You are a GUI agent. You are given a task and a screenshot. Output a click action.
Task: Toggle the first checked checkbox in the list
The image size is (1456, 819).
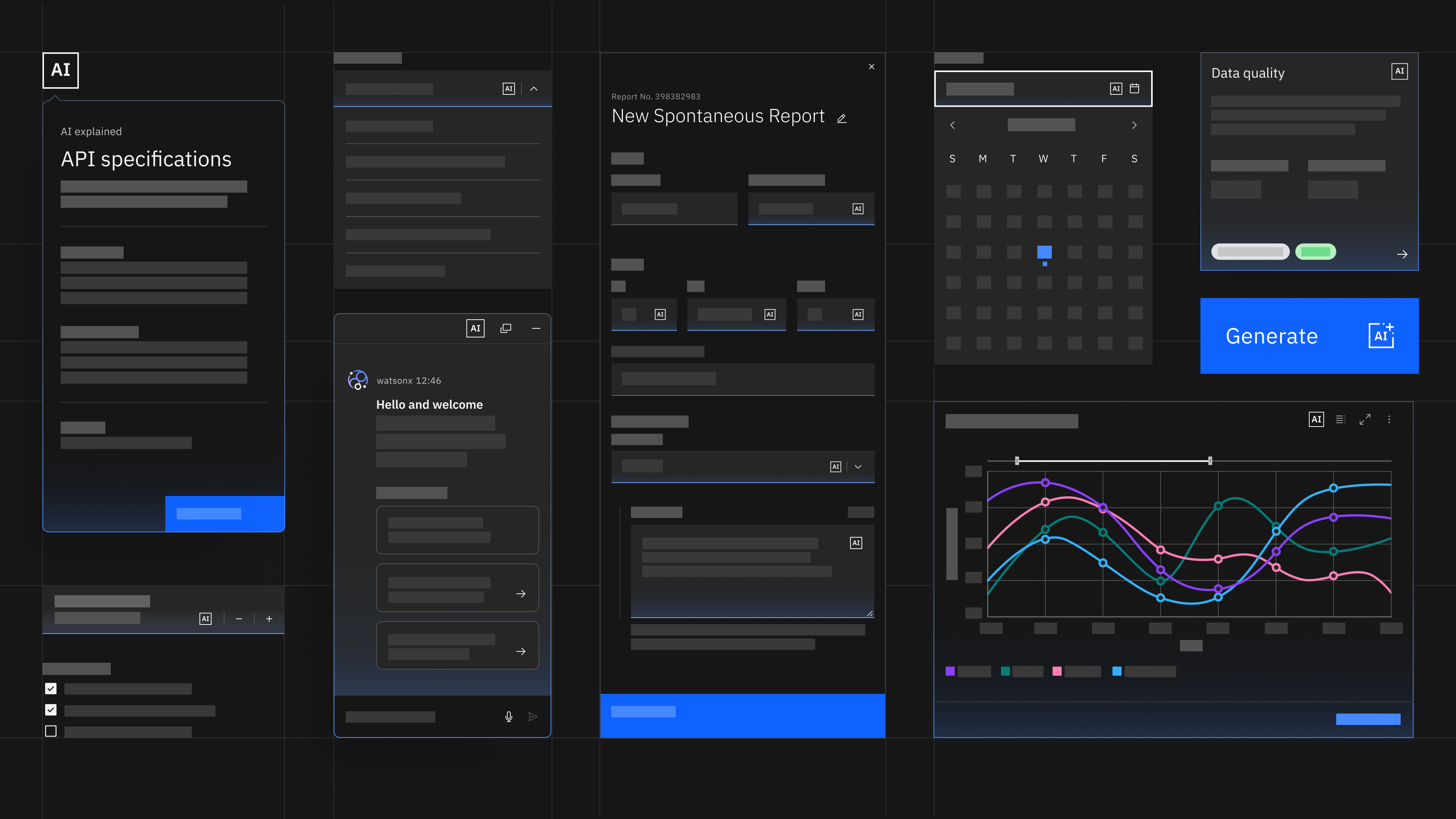pyautogui.click(x=51, y=688)
